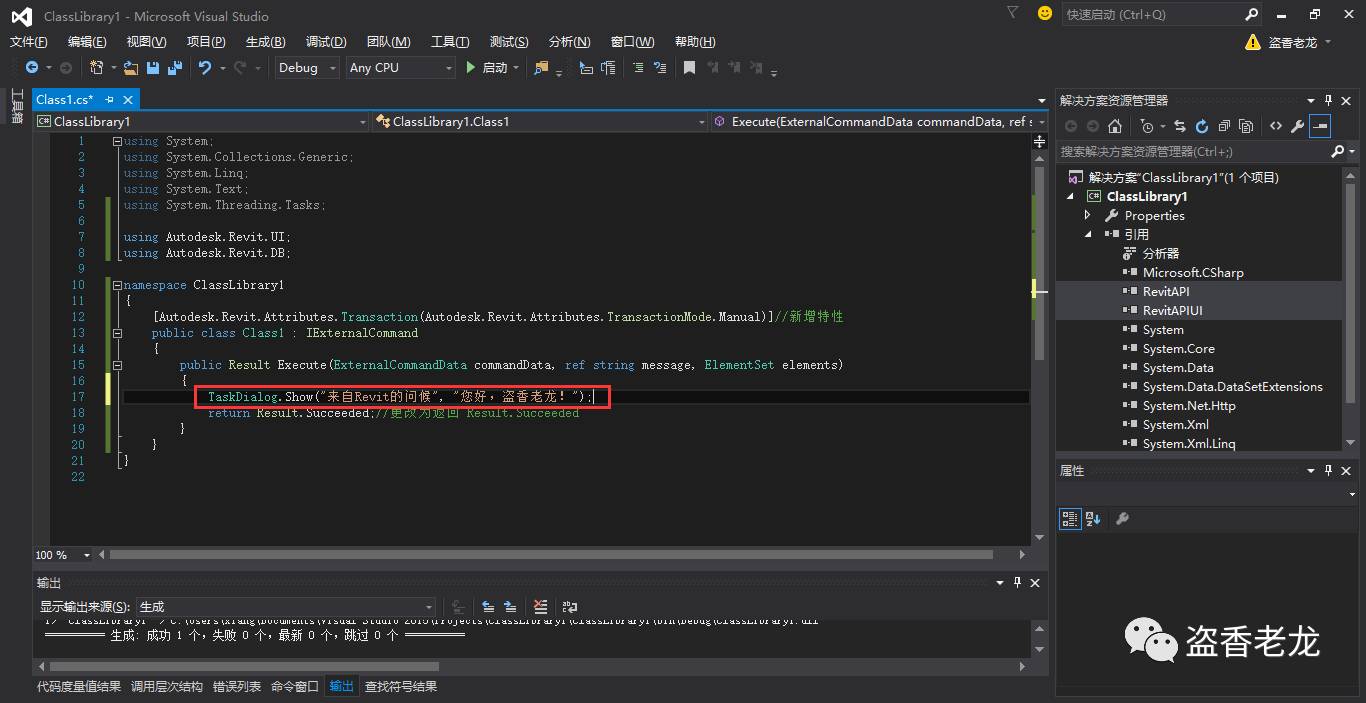
Task: Switch to the 错误列表 tab
Action: pos(237,686)
